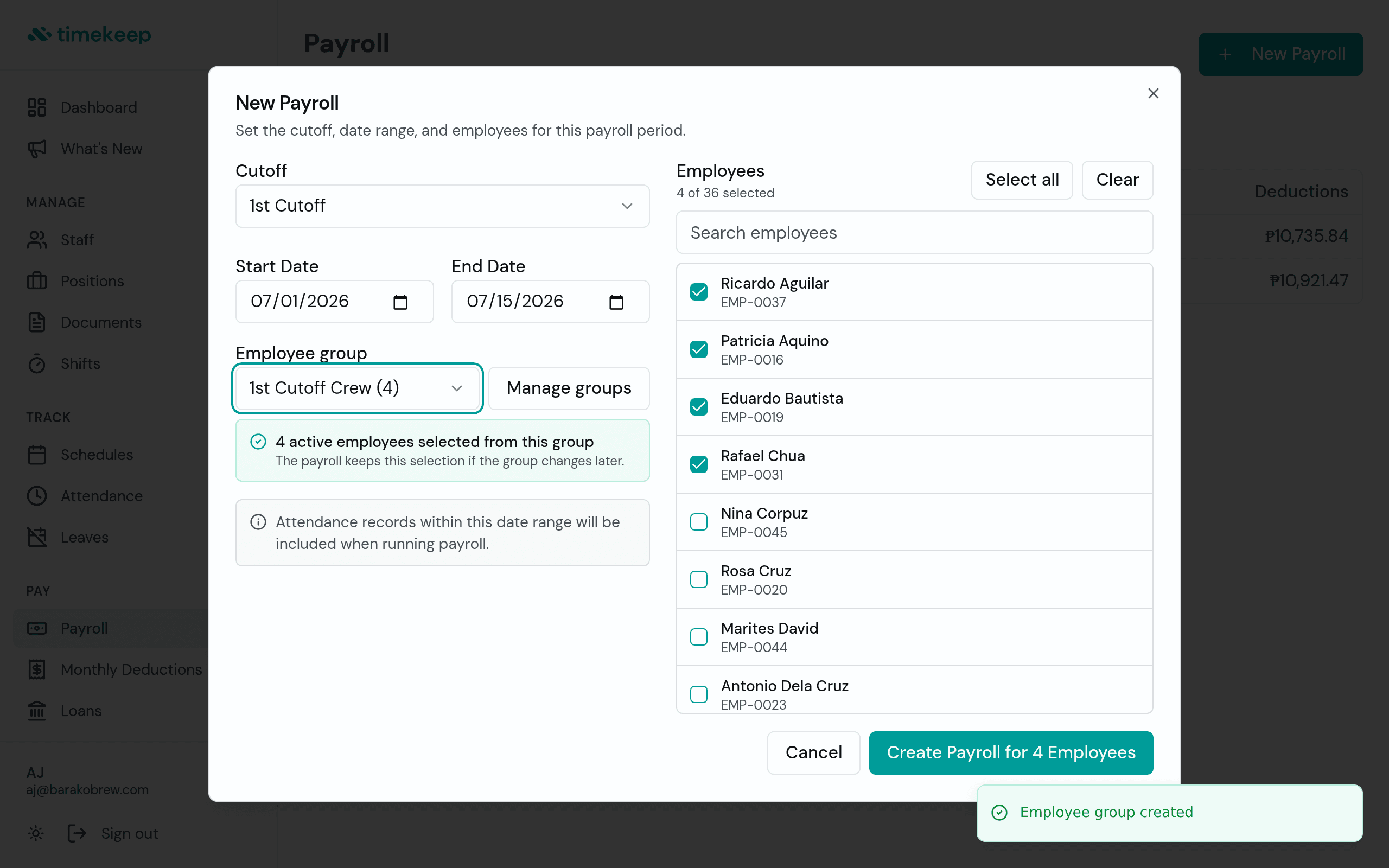Uncheck Rafael Chua checkbox

tap(698, 464)
